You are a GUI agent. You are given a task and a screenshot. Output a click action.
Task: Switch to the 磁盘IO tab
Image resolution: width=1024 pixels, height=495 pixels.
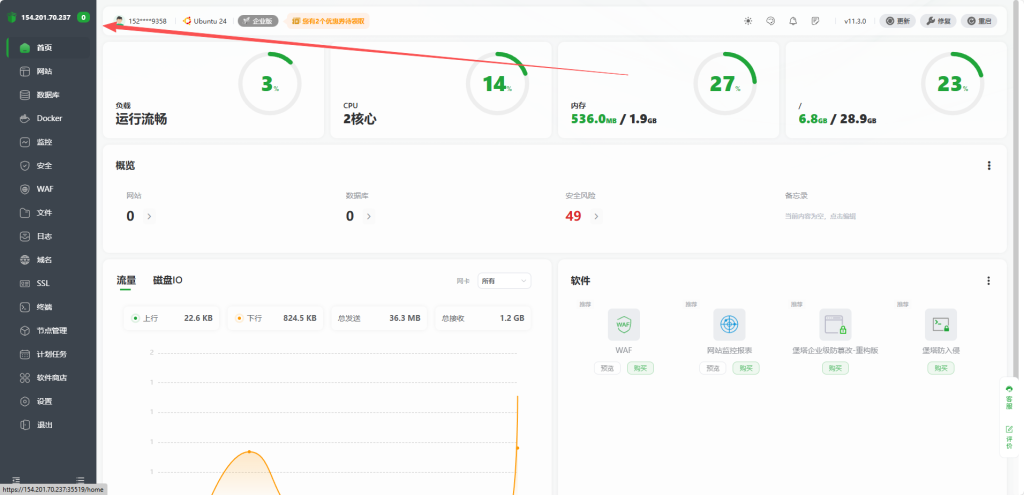167,281
